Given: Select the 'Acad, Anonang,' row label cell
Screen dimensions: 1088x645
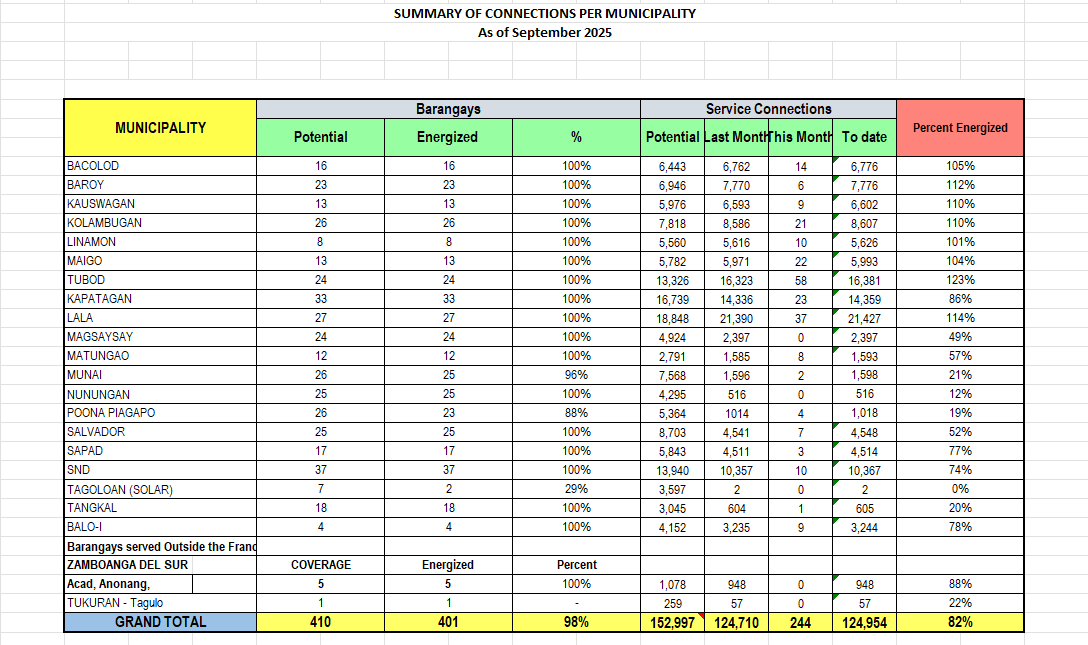Looking at the screenshot, I should coord(160,584).
